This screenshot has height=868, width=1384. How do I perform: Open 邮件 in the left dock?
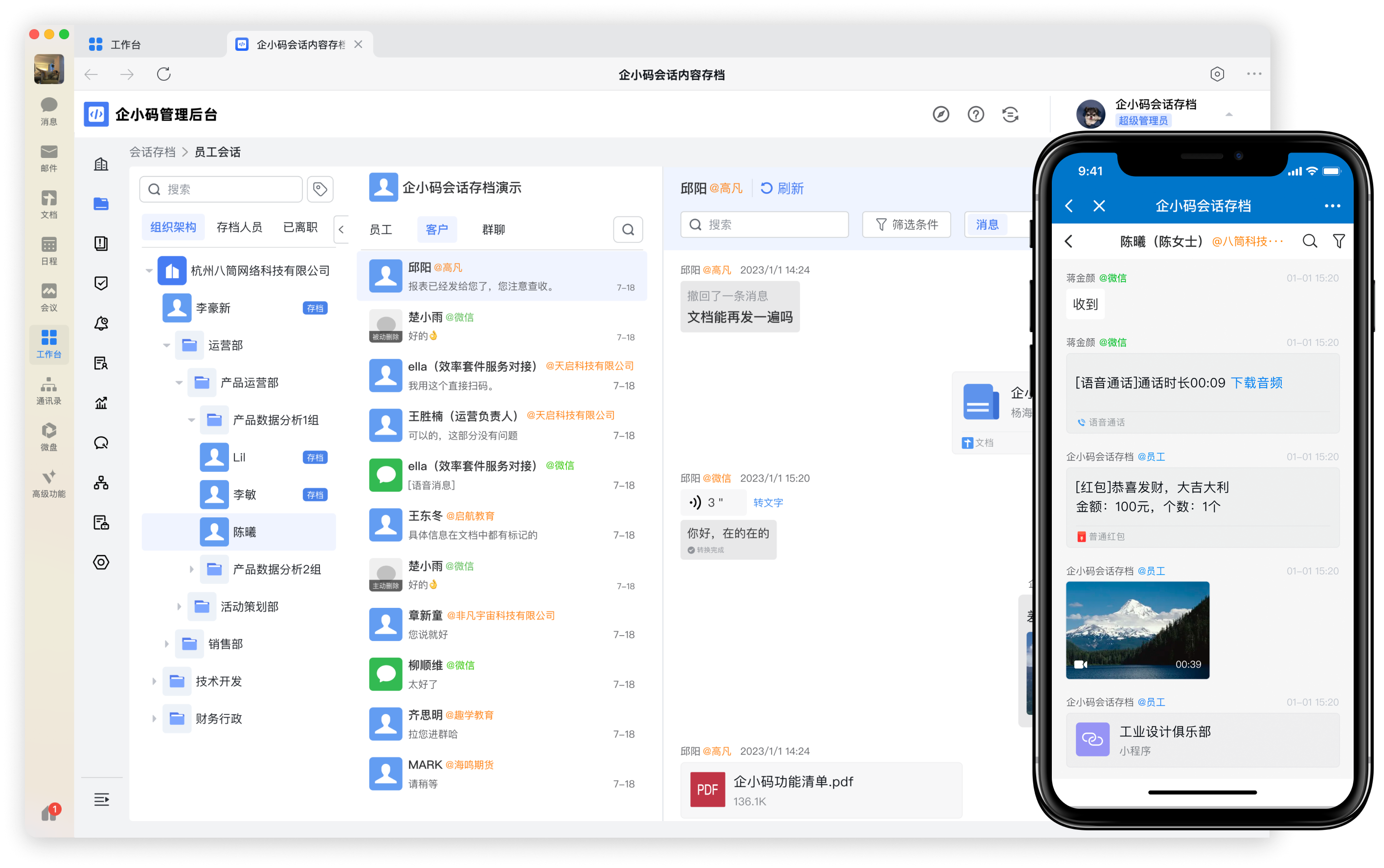49,158
